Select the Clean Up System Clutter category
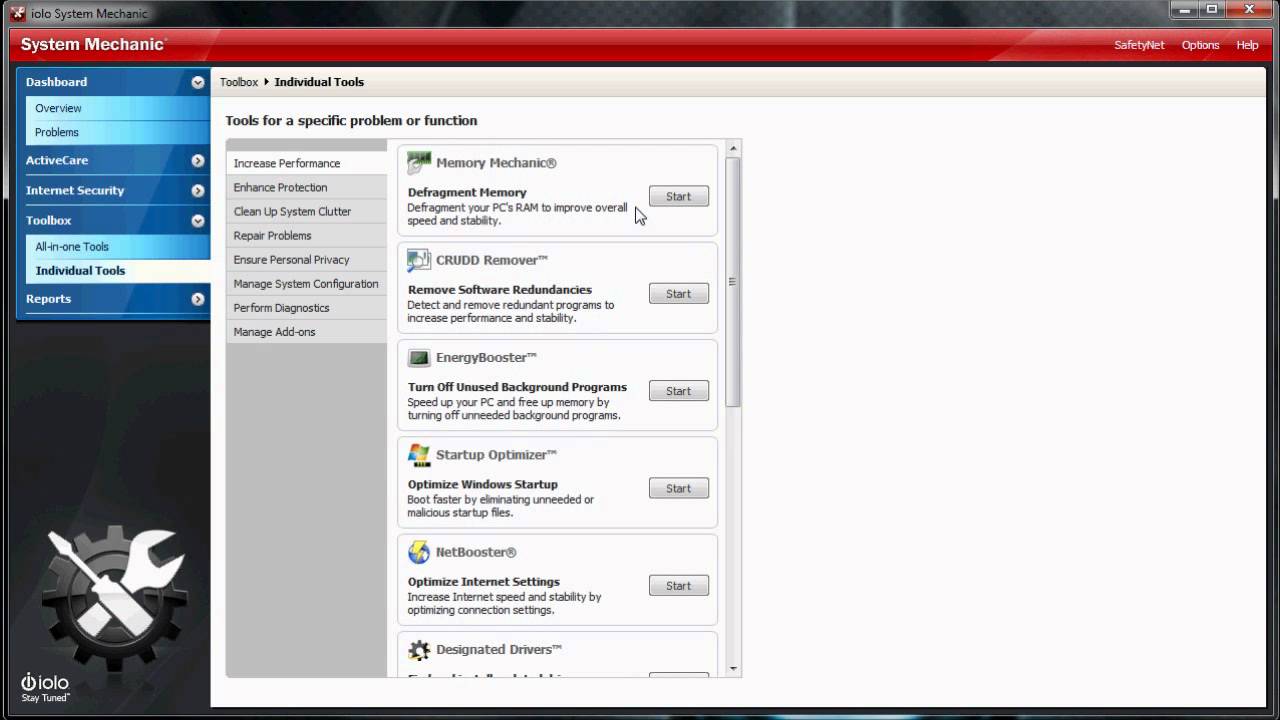 (x=306, y=211)
